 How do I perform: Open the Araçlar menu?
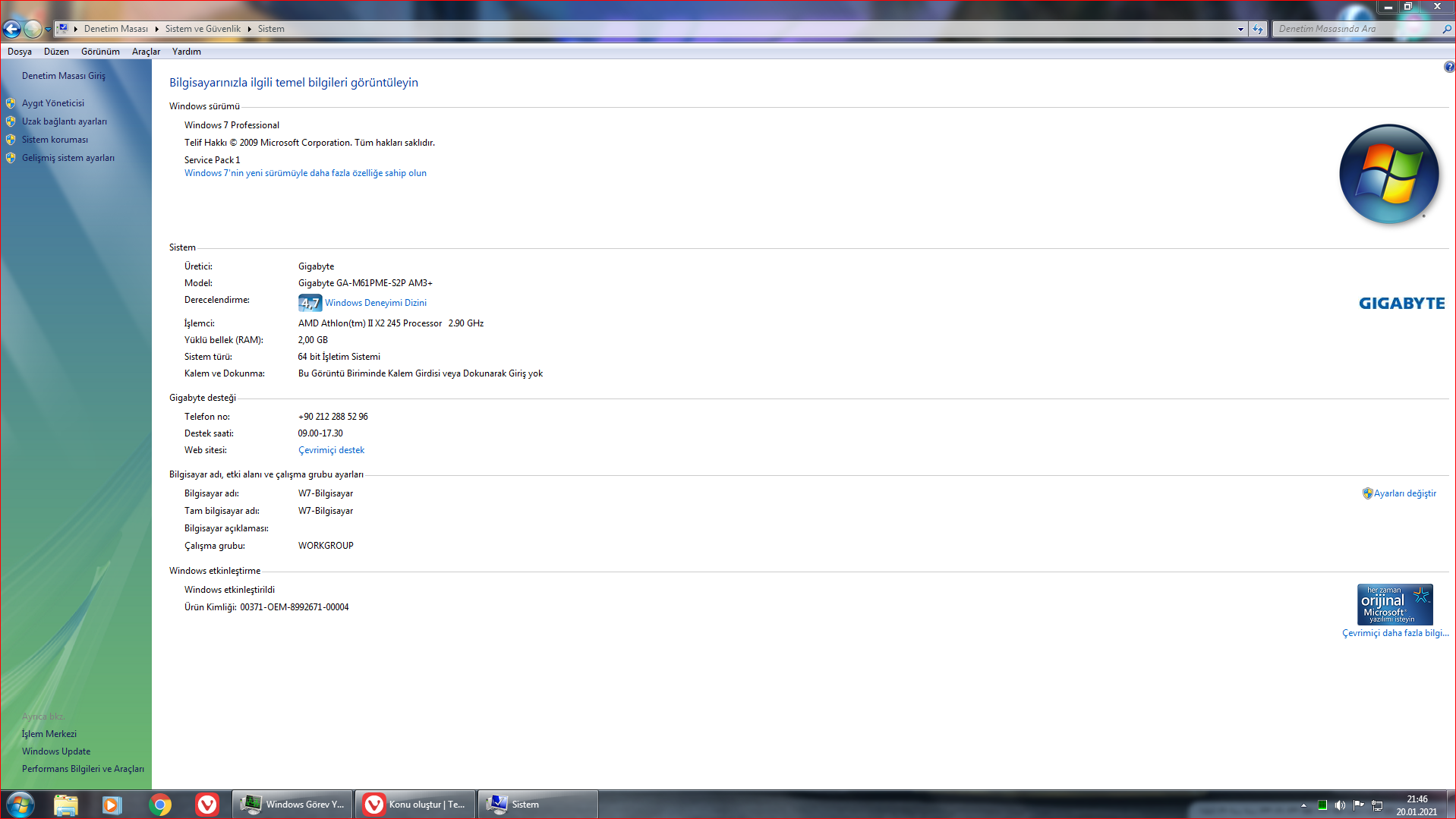point(146,52)
